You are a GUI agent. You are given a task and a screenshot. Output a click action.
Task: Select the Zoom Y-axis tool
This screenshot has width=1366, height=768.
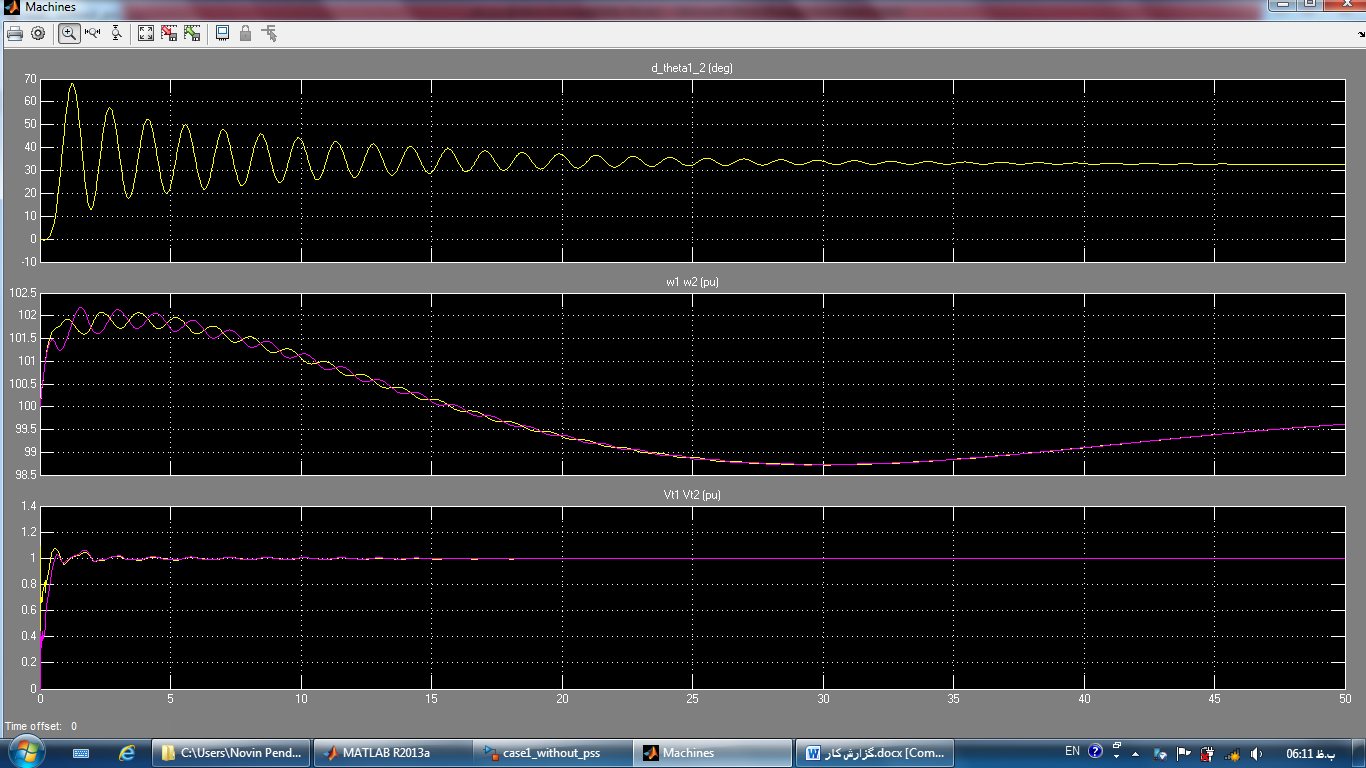tap(116, 33)
